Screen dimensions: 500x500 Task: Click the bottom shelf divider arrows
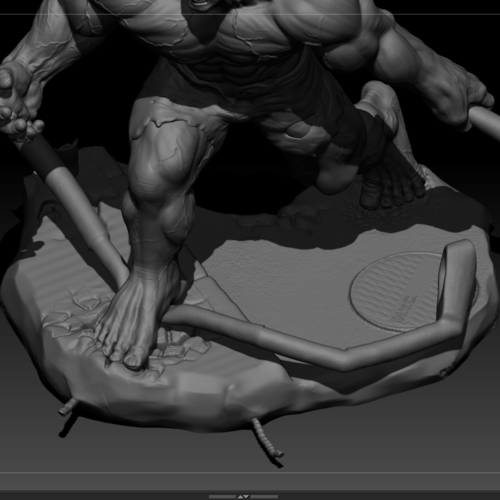(243, 497)
